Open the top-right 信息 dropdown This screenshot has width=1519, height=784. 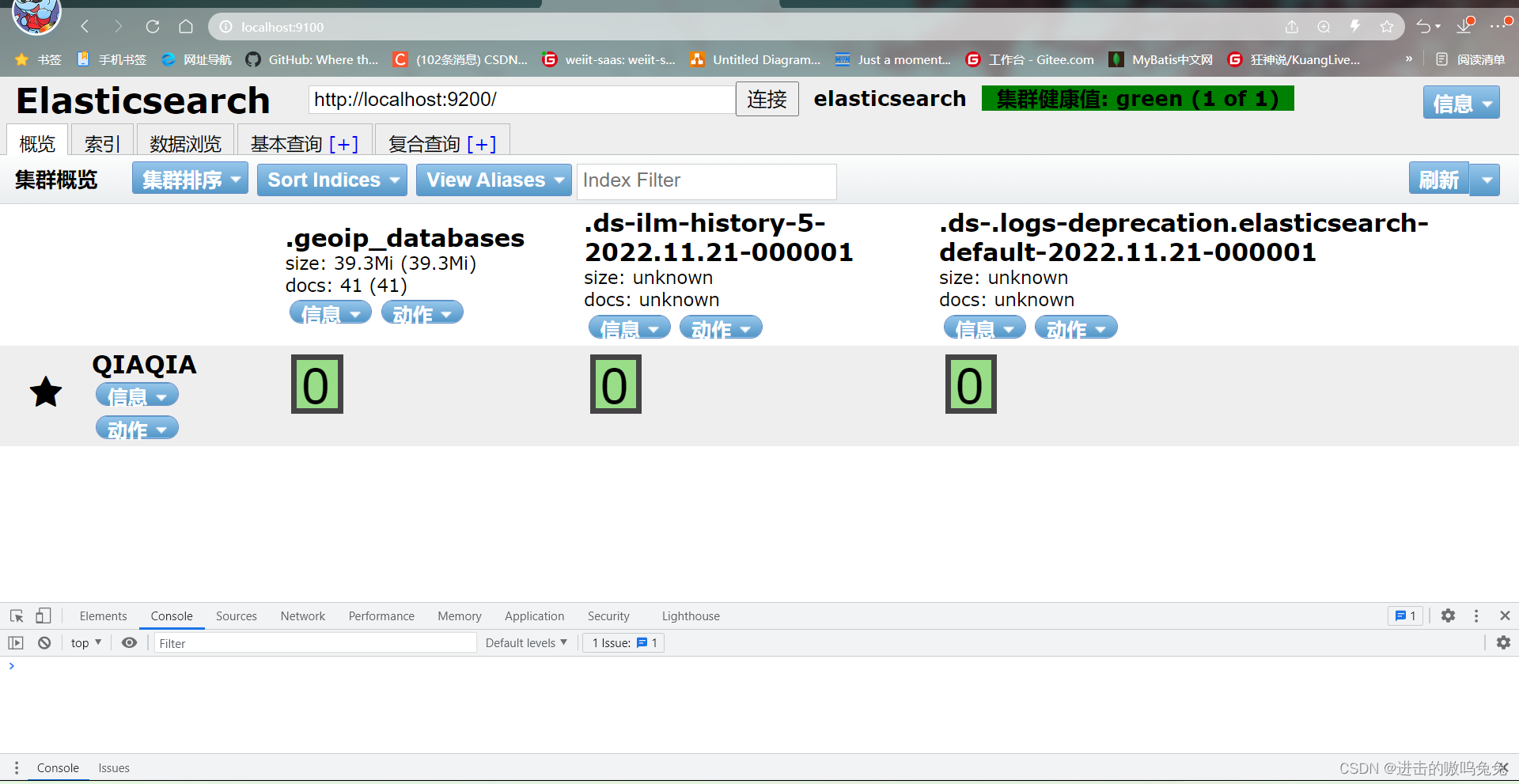coord(1461,103)
